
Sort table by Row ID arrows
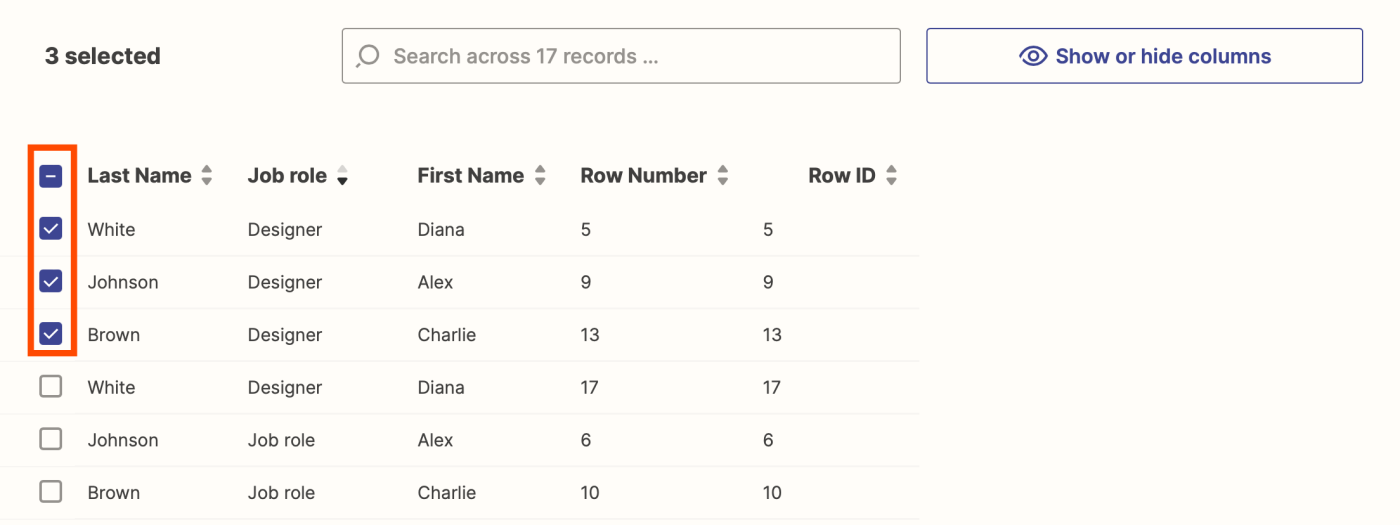pyautogui.click(x=891, y=176)
